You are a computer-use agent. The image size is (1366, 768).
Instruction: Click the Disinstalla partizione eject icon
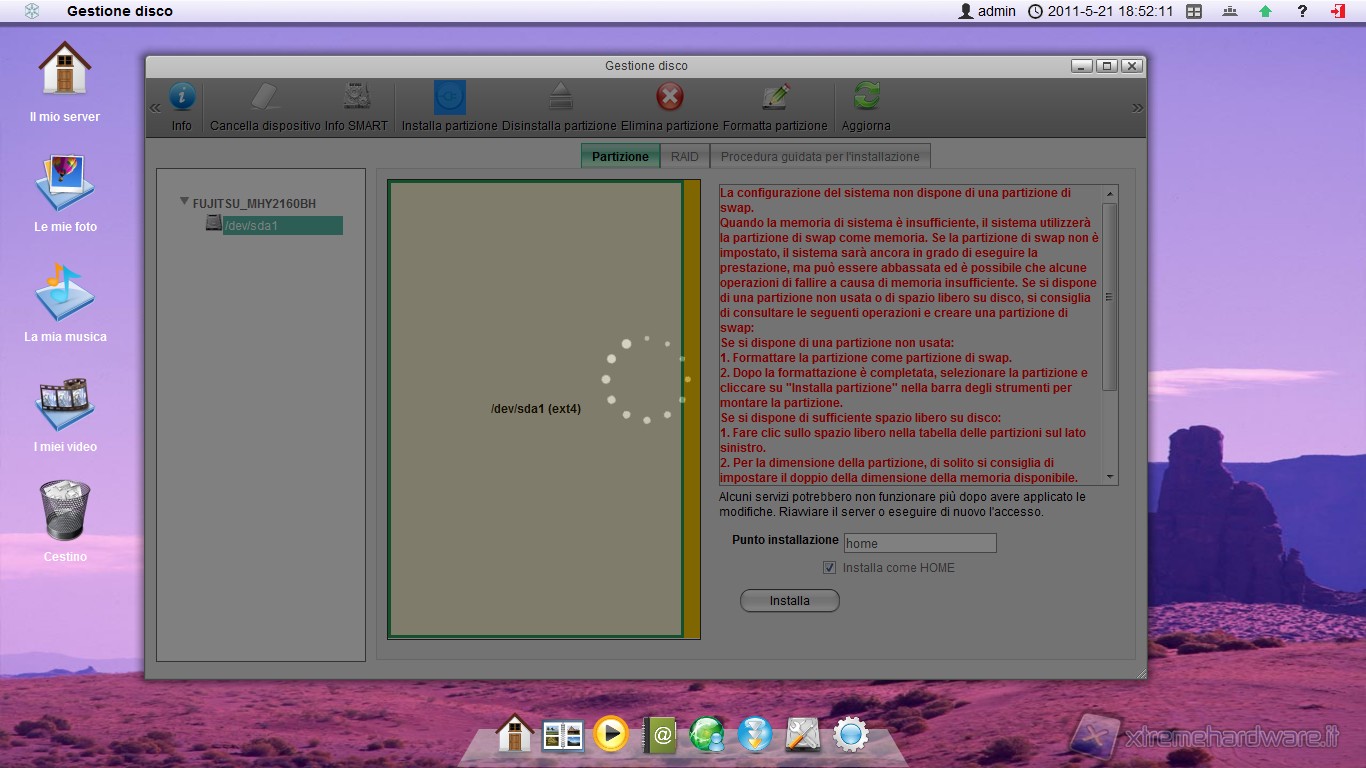pos(559,98)
